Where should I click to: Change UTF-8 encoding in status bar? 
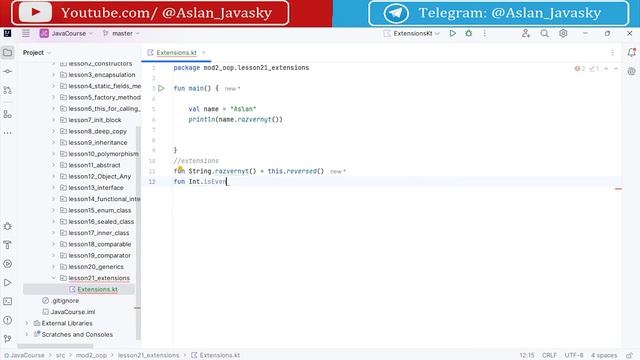pos(574,356)
